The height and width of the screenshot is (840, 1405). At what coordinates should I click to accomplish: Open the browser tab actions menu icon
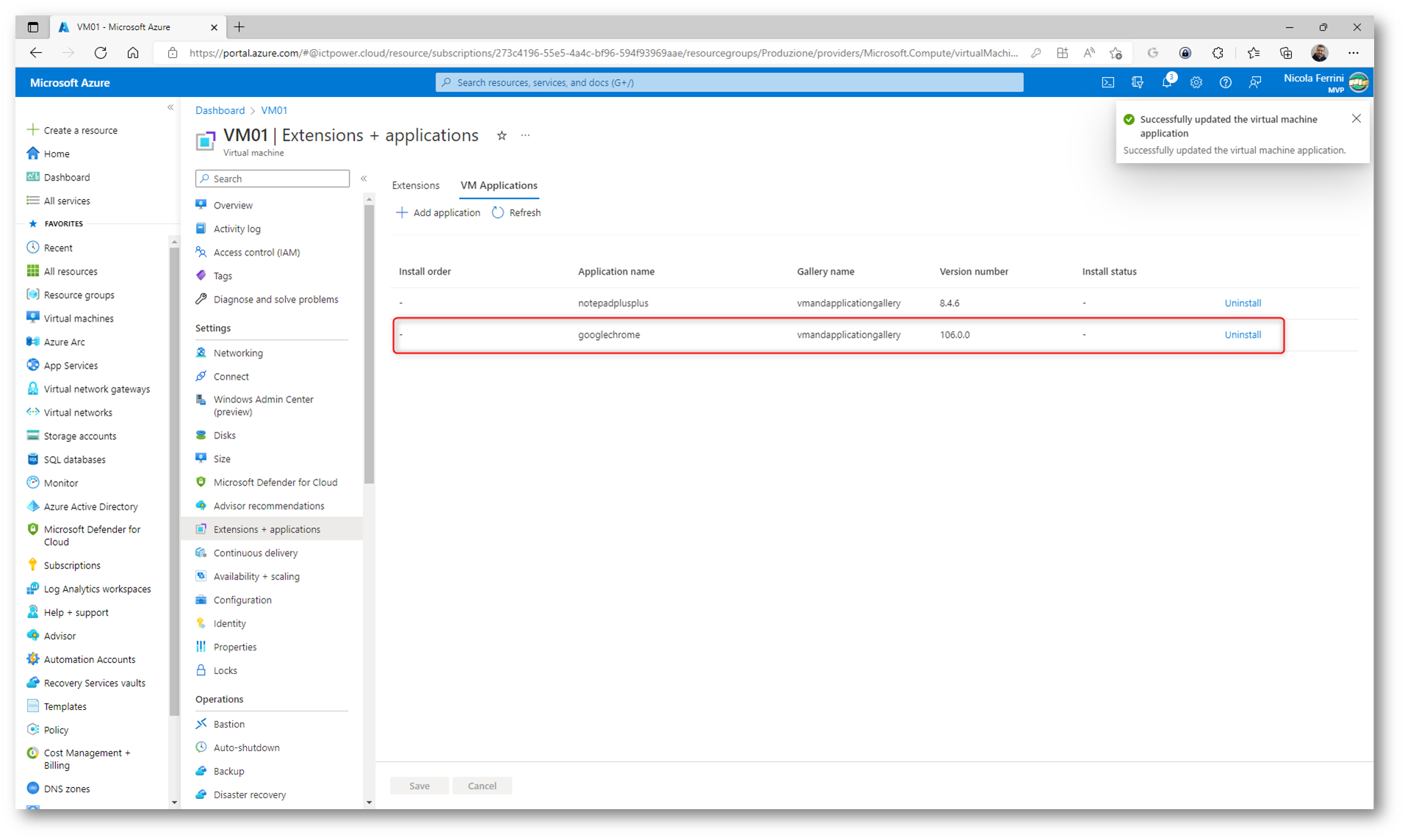pos(33,27)
